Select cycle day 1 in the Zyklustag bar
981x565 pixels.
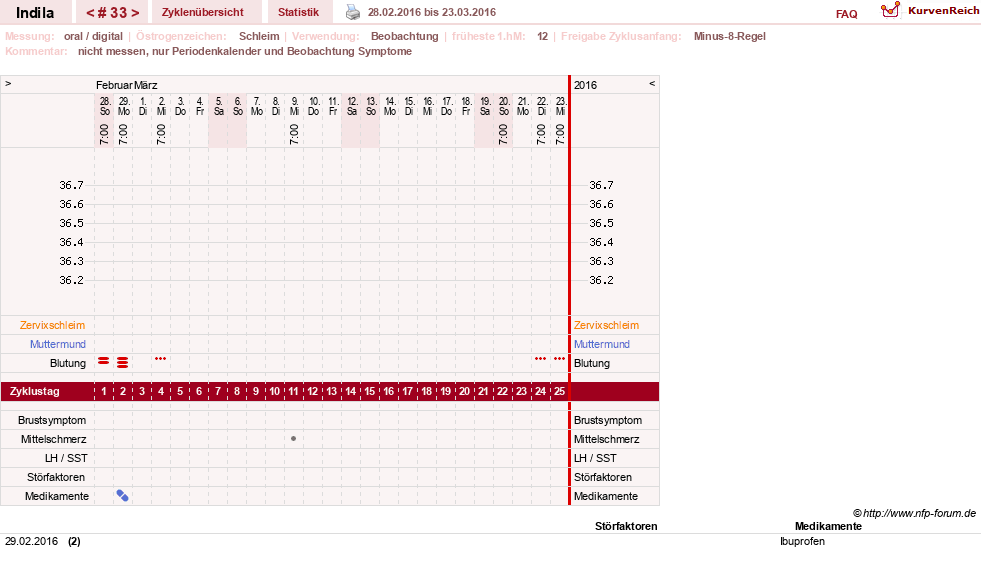tap(104, 391)
